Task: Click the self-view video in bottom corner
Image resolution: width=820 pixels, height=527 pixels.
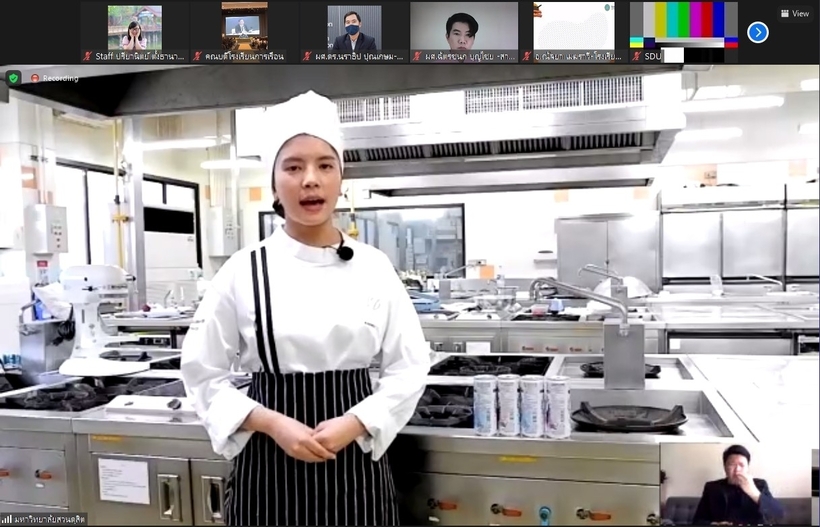Action: point(738,483)
